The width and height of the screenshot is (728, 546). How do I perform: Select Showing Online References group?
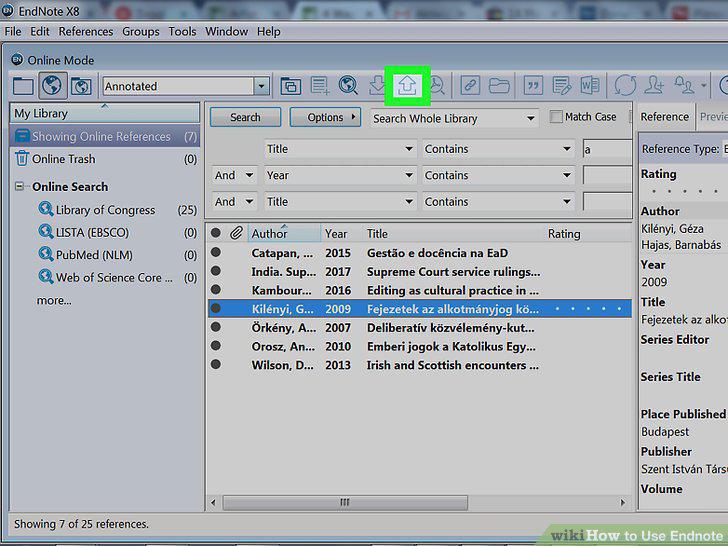[x=105, y=136]
